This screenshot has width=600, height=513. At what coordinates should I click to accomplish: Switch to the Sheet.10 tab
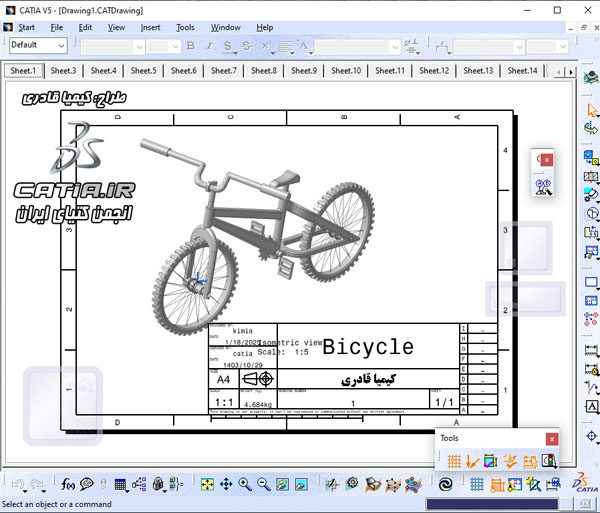point(346,71)
